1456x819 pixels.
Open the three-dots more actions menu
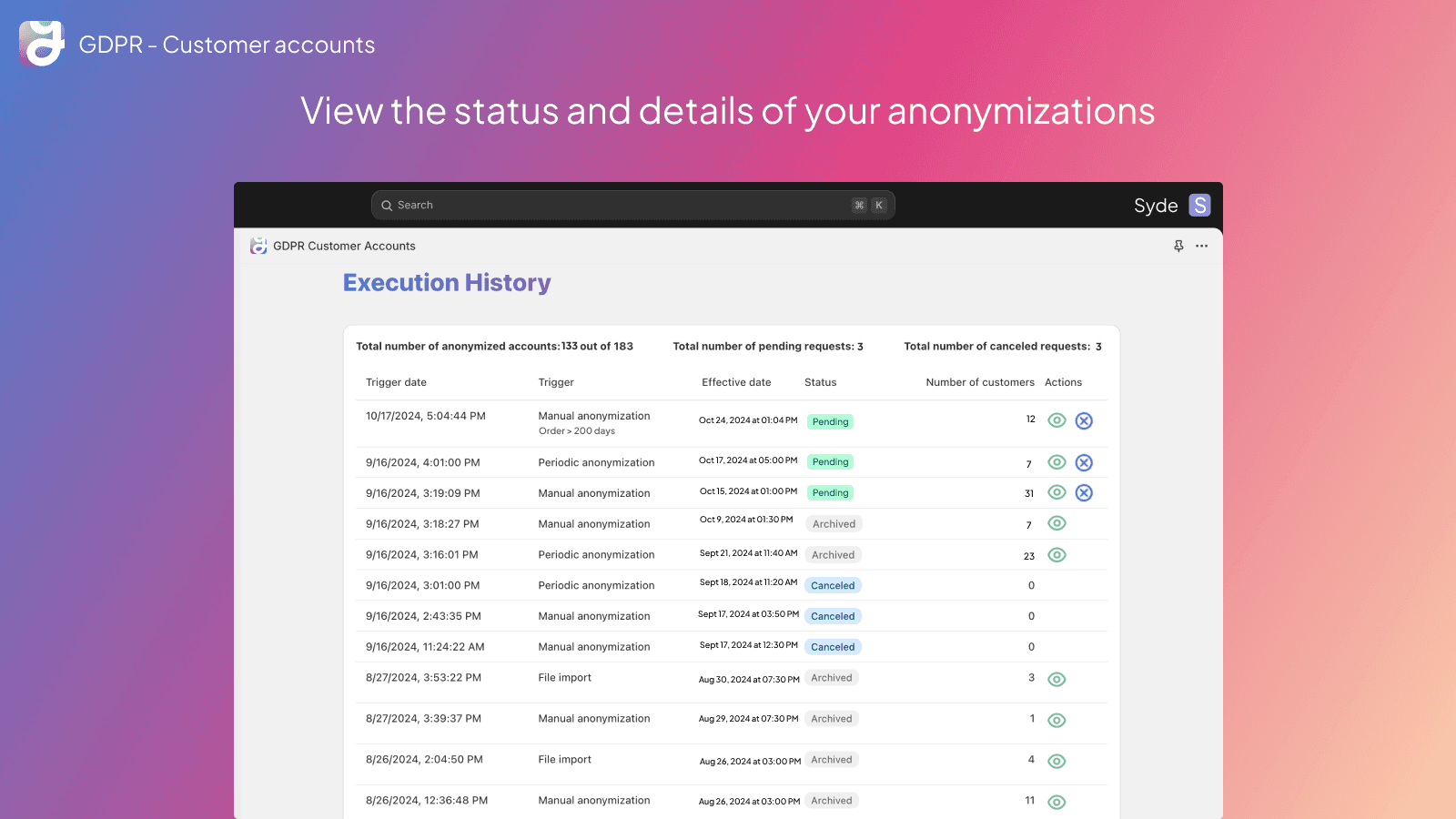(x=1202, y=246)
